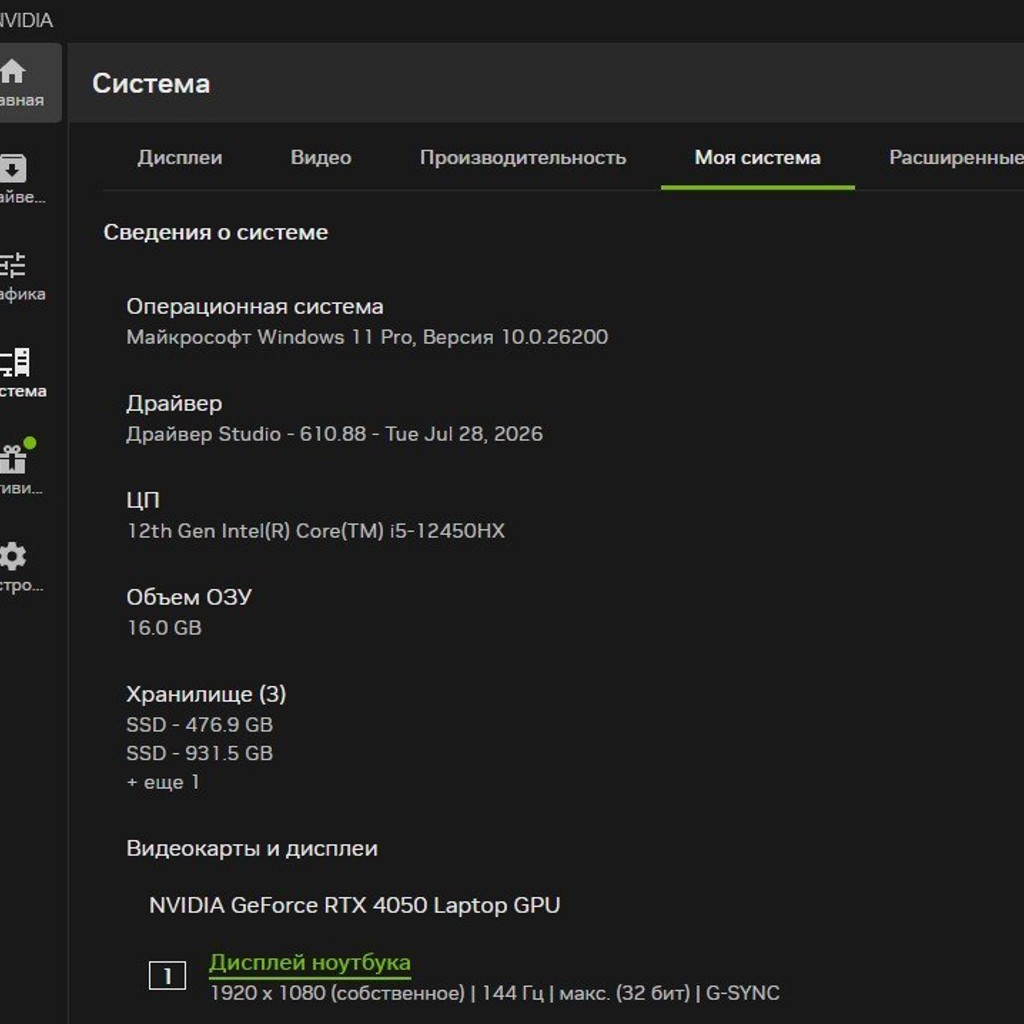Screen dimensions: 1024x1024
Task: Click the 1920 x 1080 display details
Action: point(495,993)
